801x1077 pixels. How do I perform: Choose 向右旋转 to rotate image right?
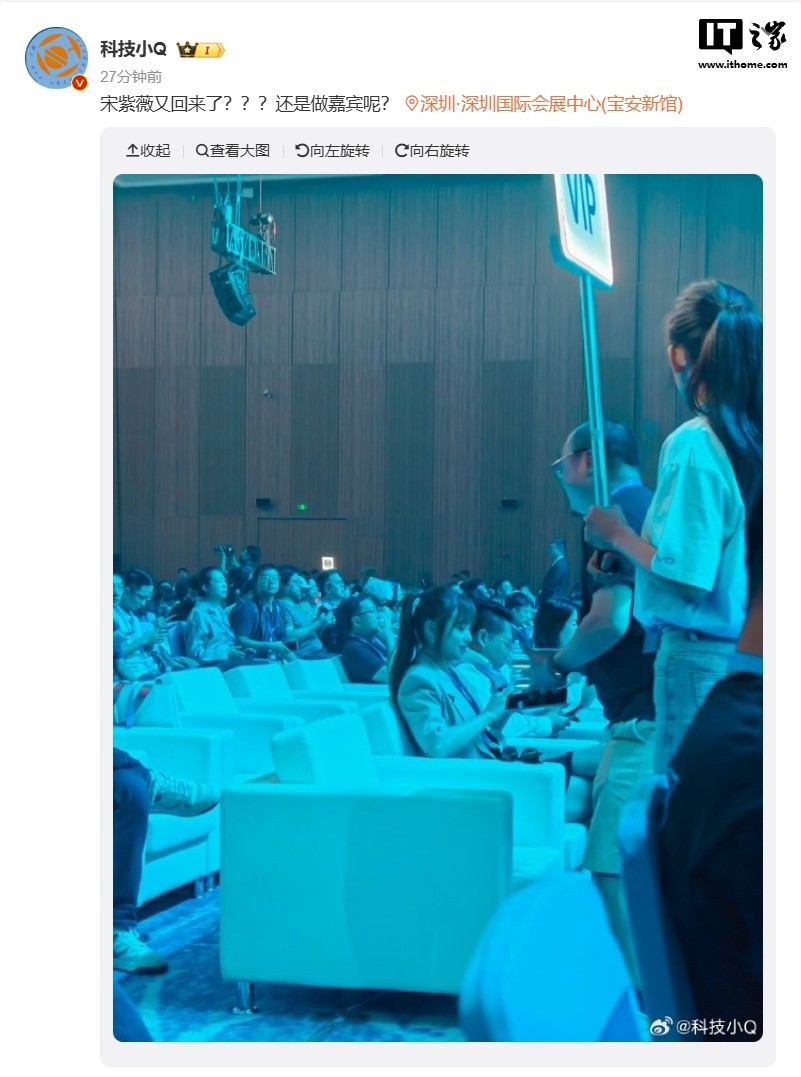pyautogui.click(x=432, y=150)
